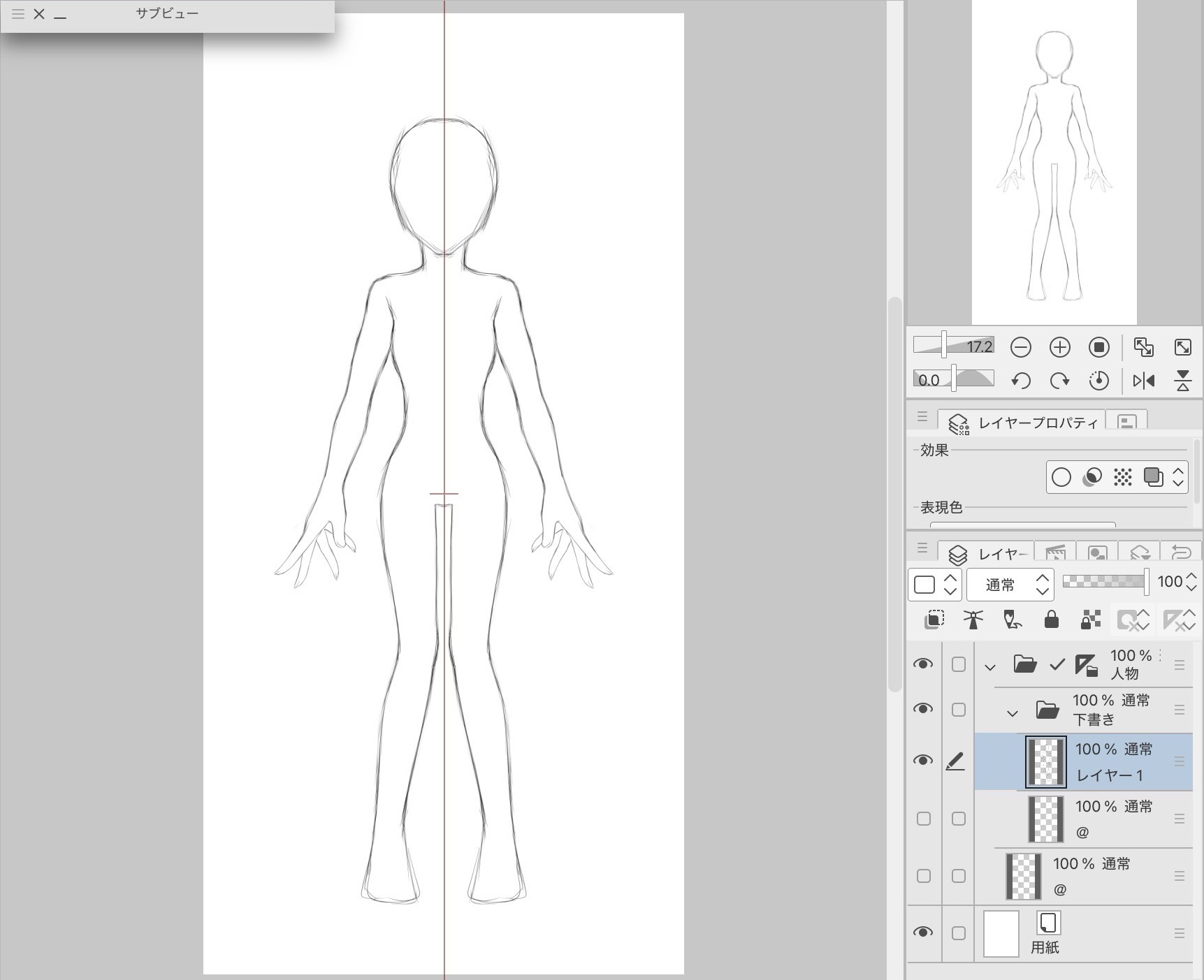Click the zoom in plus icon

[x=1059, y=347]
